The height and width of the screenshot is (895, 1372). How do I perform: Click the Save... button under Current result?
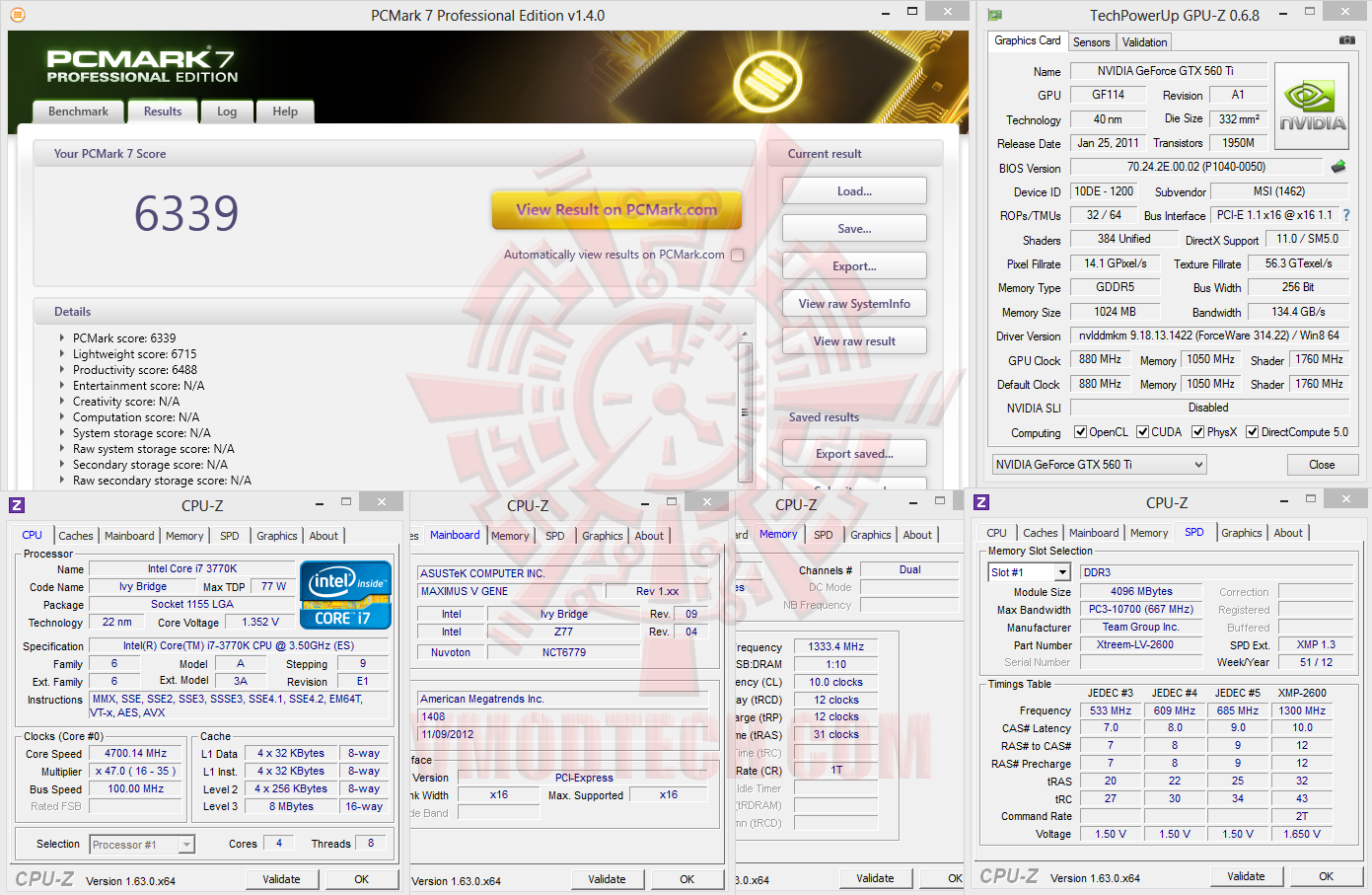pos(854,229)
